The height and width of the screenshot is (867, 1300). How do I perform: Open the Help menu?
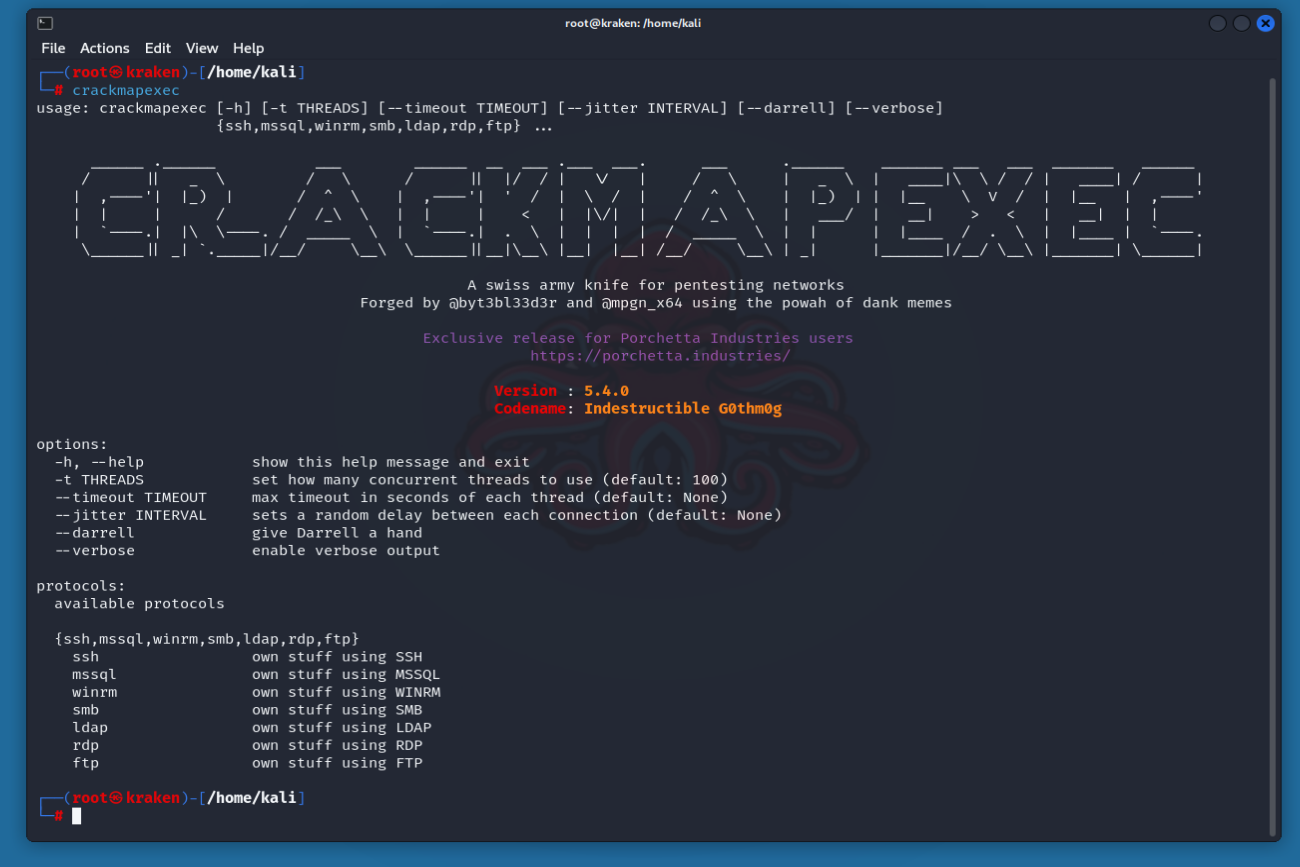click(x=248, y=48)
